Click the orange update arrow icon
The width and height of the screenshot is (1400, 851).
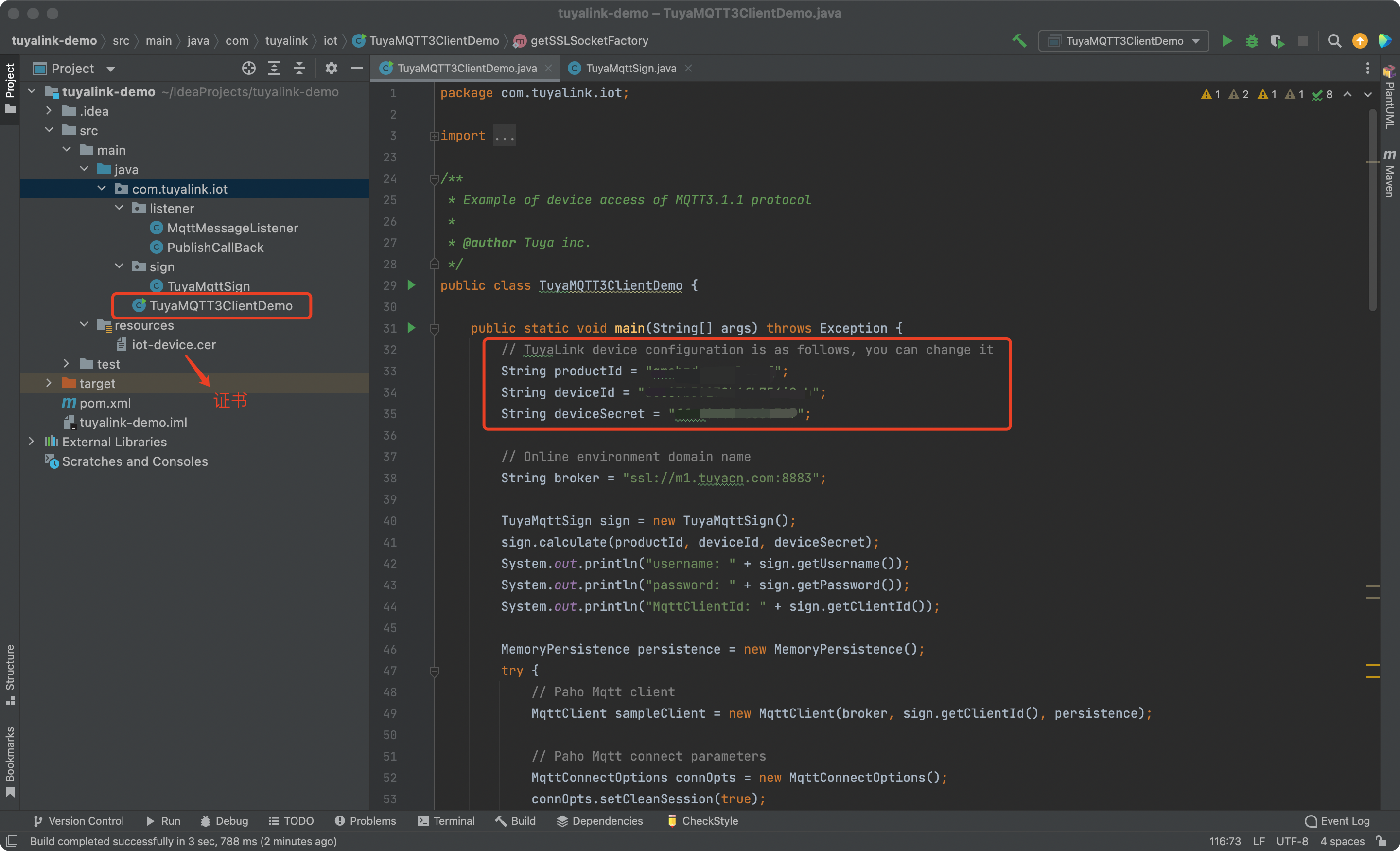1360,41
